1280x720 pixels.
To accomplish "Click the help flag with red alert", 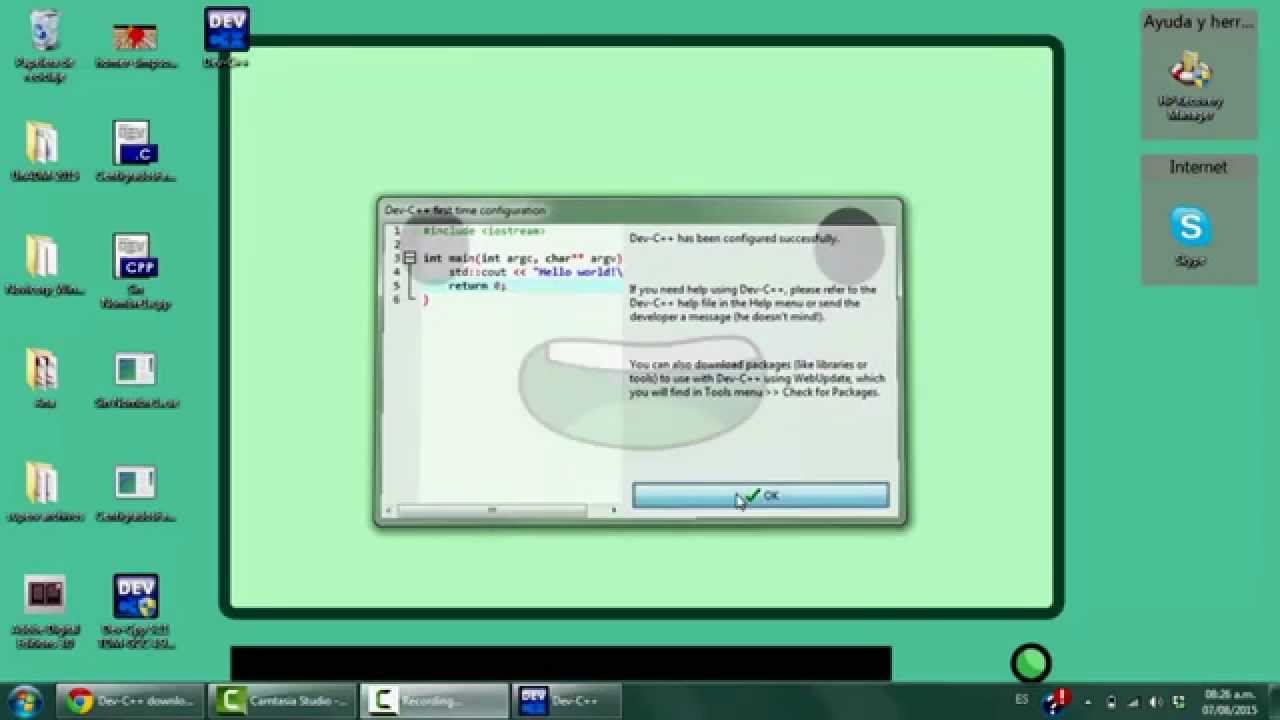I will click(x=1055, y=700).
